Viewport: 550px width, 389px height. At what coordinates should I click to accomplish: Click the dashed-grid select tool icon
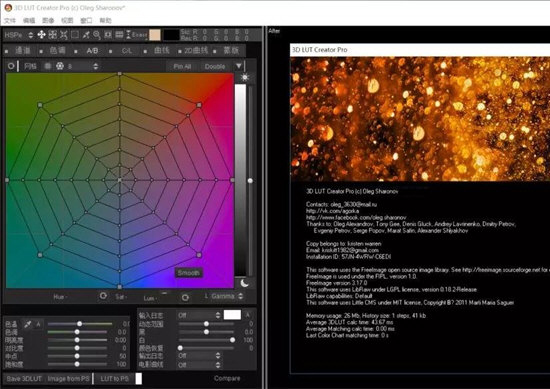[53, 34]
